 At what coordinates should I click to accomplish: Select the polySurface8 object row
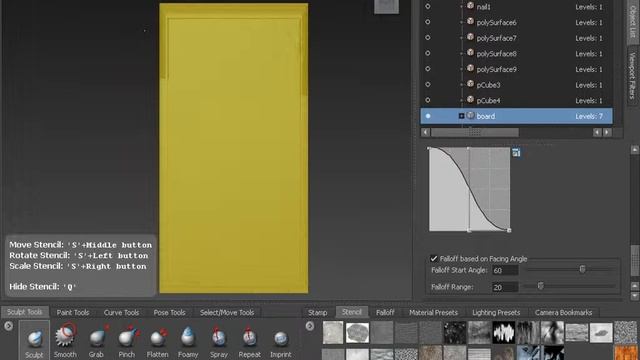[x=516, y=53]
